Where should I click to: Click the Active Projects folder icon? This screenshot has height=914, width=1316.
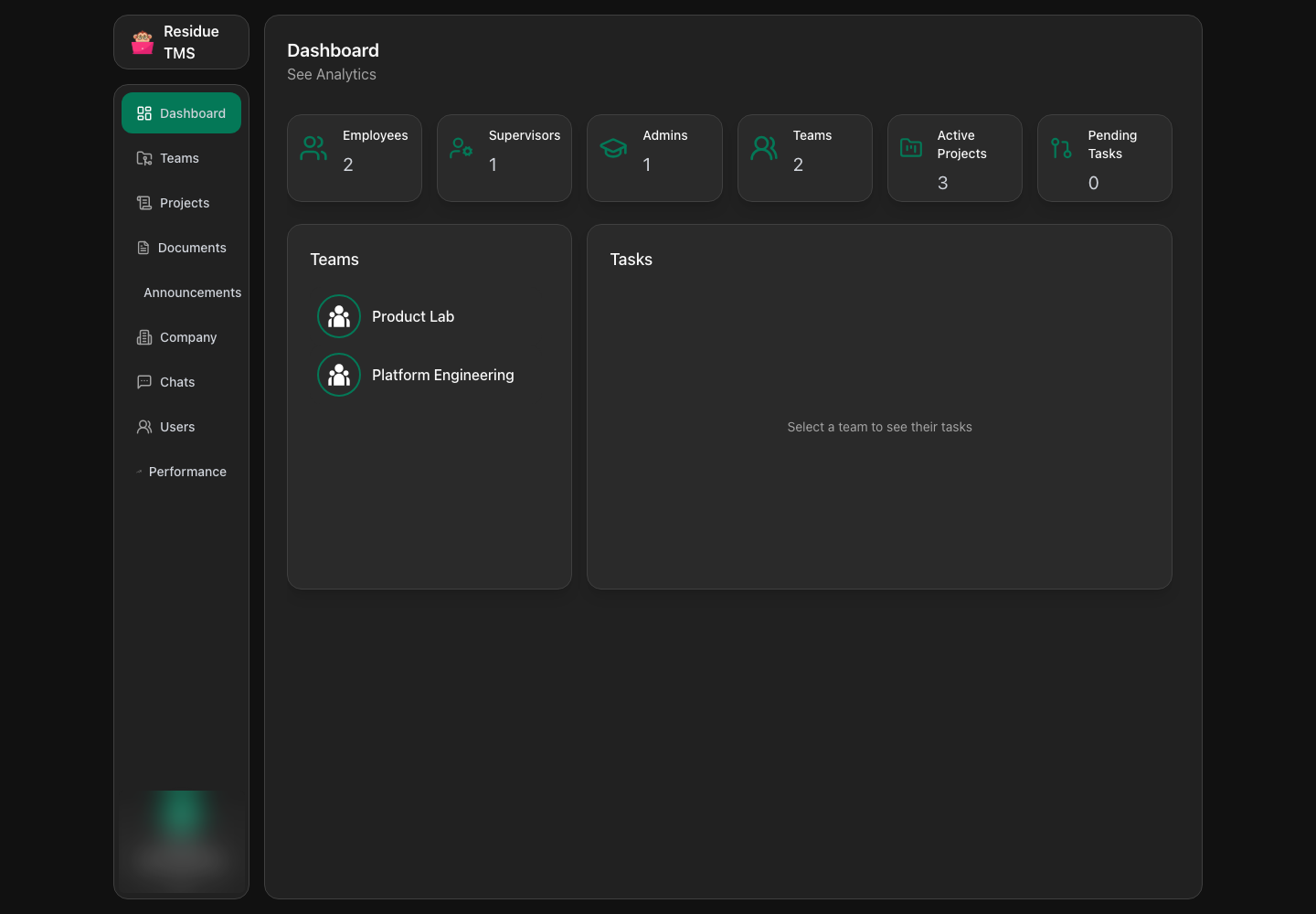pyautogui.click(x=911, y=148)
